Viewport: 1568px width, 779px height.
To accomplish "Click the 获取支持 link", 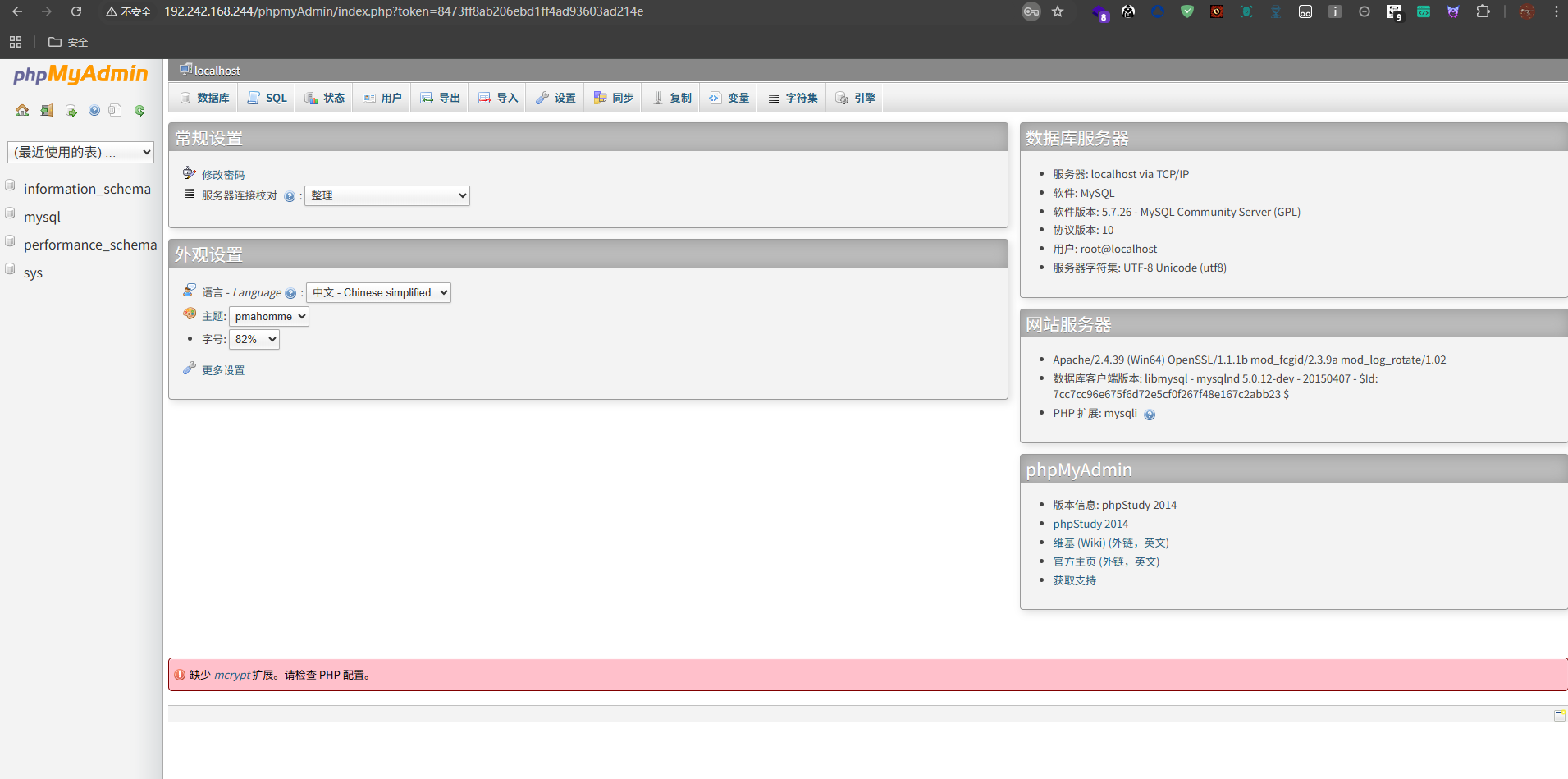I will (1075, 580).
